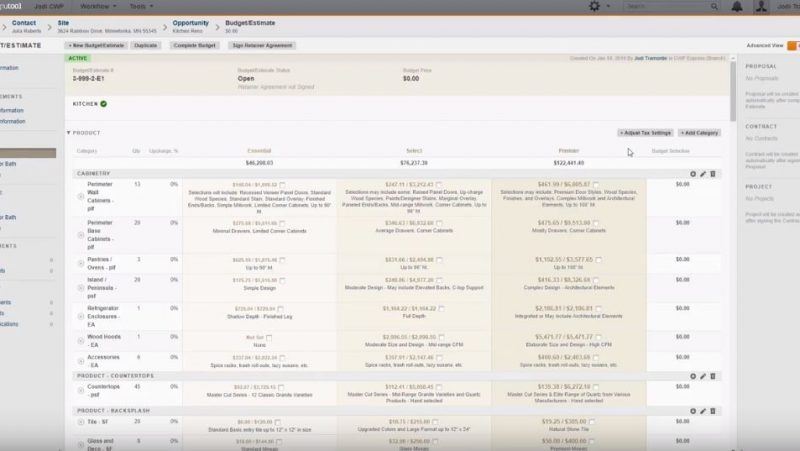Toggle the Advanced View switch

pos(792,45)
